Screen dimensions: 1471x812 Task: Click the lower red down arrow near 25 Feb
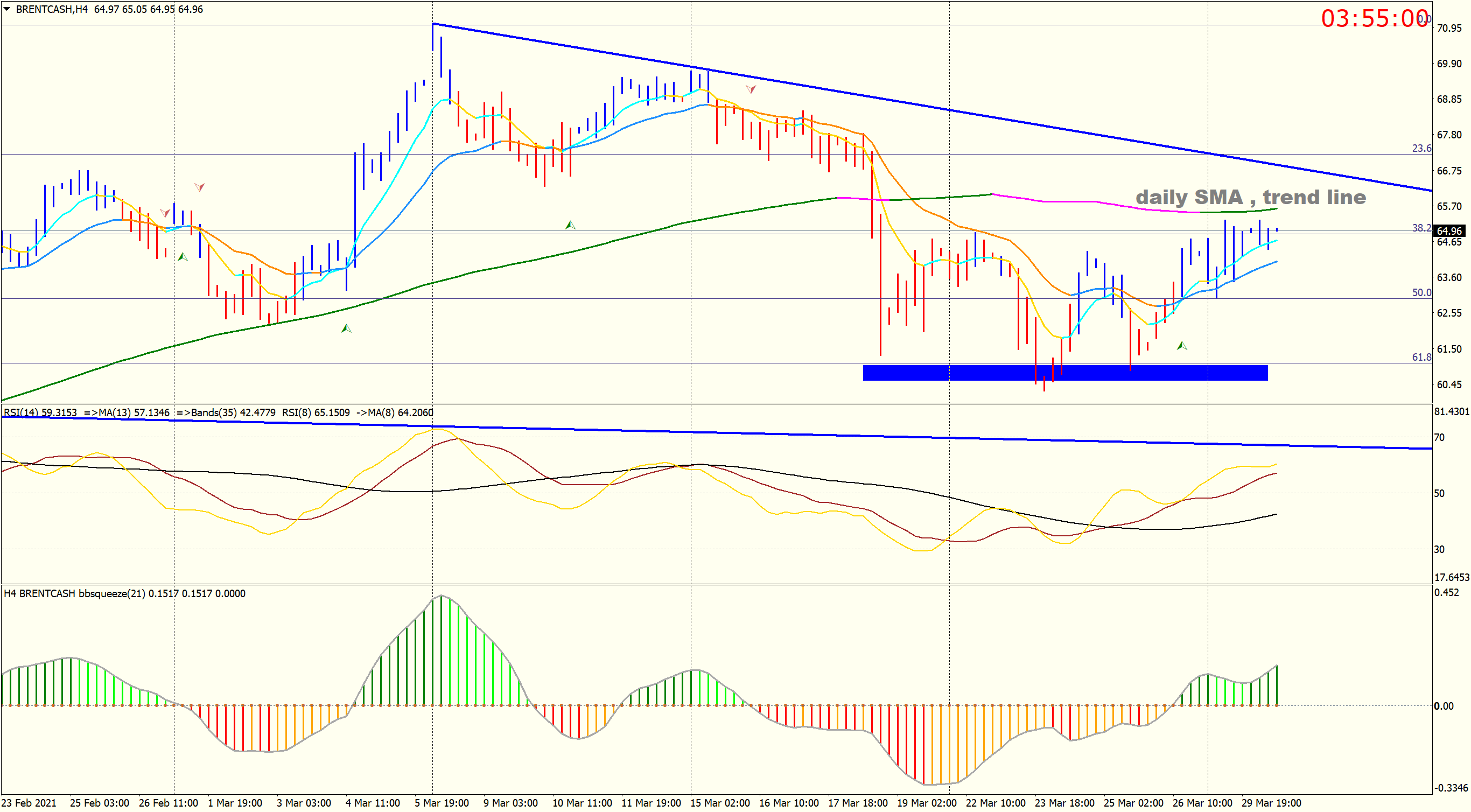tap(165, 213)
